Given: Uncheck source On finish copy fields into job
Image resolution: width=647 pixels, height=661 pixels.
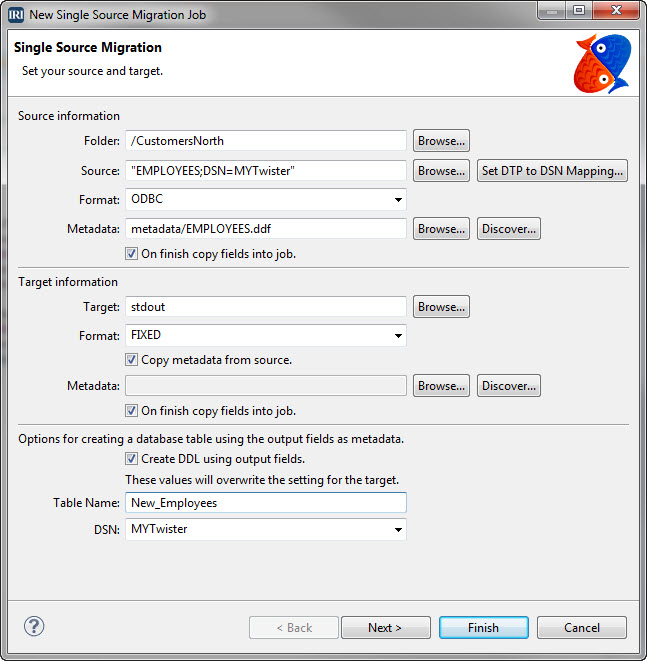Looking at the screenshot, I should click(131, 254).
